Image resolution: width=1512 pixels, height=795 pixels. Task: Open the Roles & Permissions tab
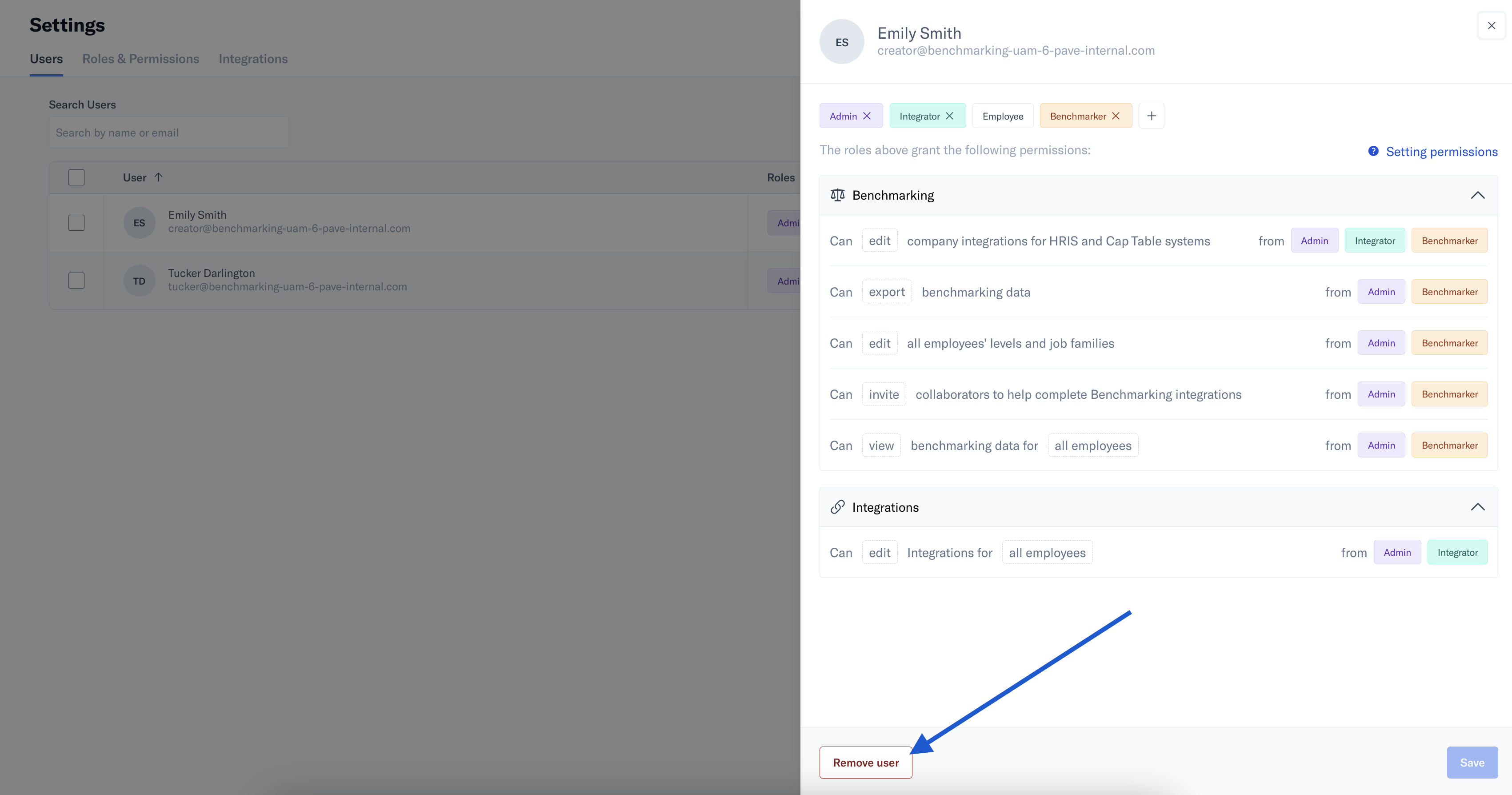(x=140, y=59)
